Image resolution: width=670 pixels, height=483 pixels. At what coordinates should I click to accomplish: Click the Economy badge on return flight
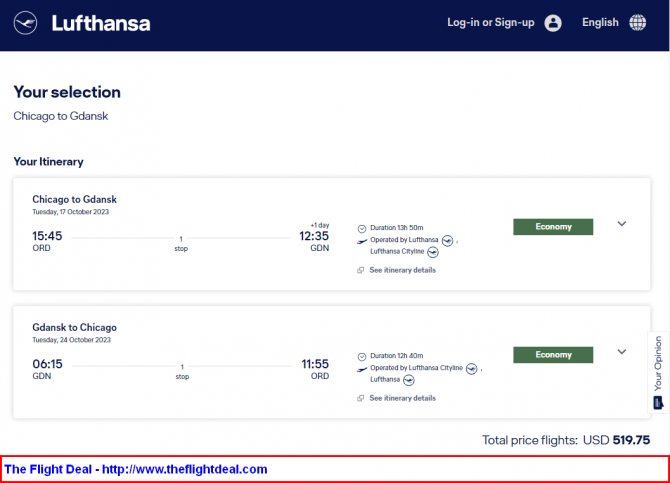(553, 355)
